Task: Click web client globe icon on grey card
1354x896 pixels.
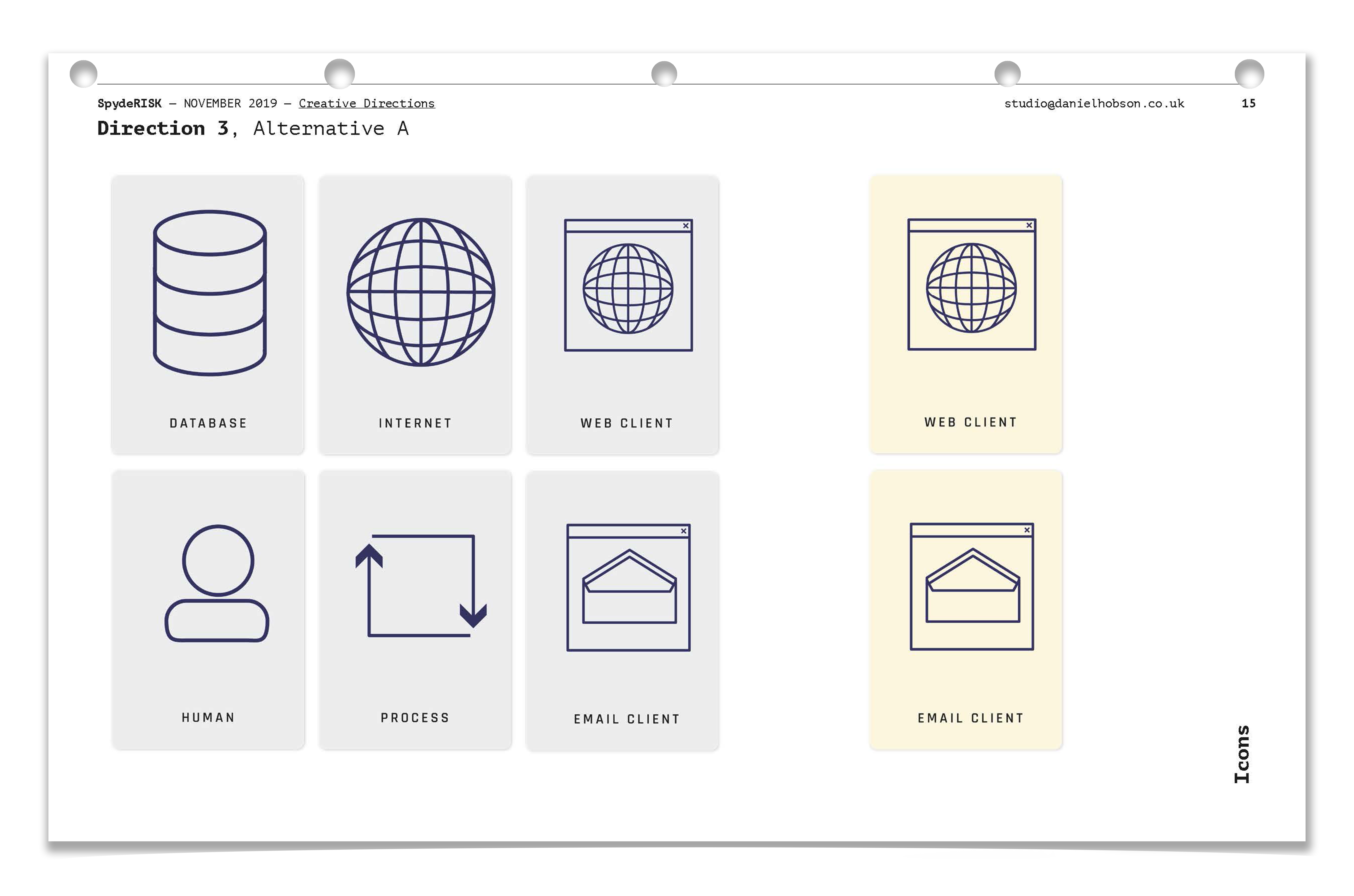Action: (x=628, y=289)
